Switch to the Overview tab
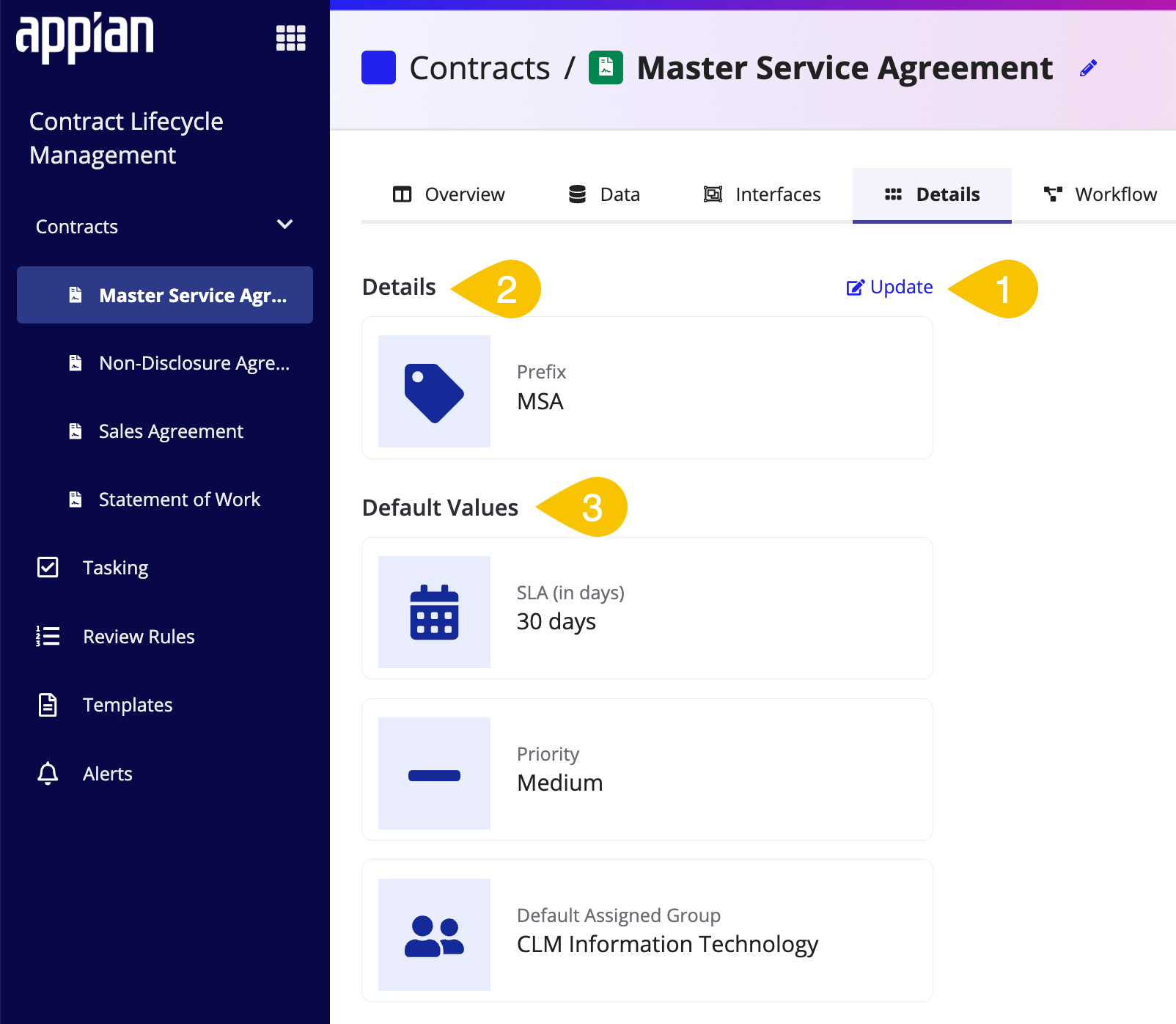The width and height of the screenshot is (1176, 1024). [449, 194]
